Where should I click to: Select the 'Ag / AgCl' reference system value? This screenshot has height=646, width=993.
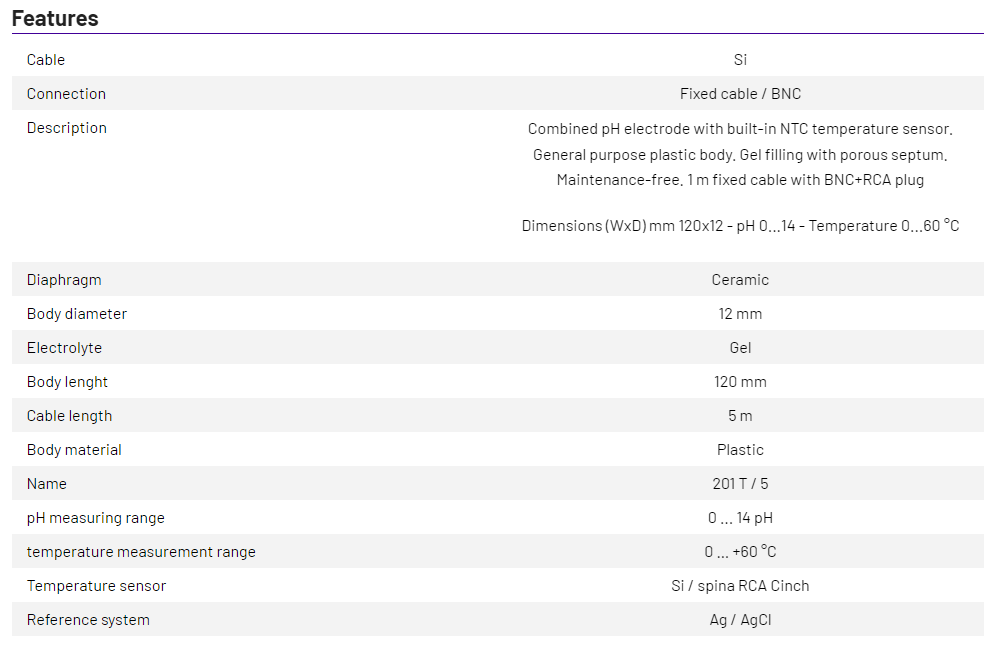tap(740, 620)
